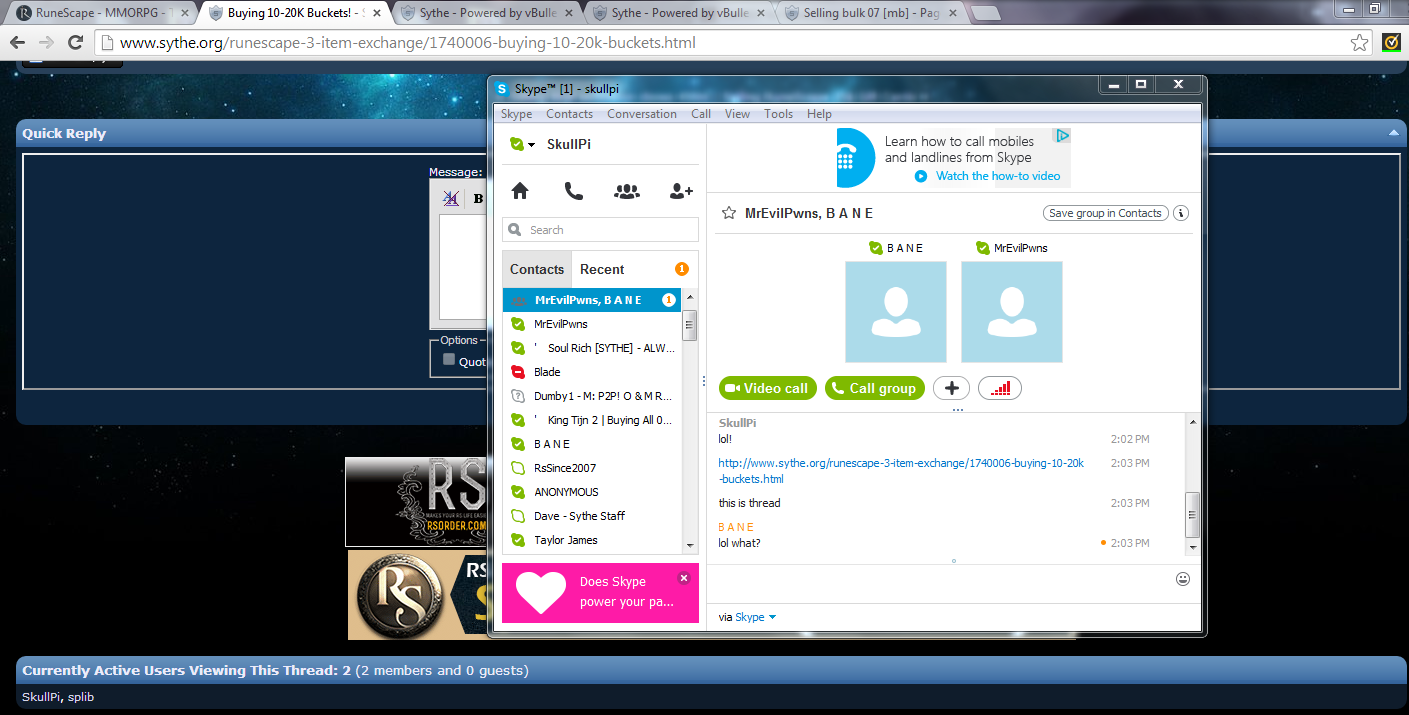Viewport: 1409px width, 715px height.
Task: Open the Tools menu
Action: (x=779, y=114)
